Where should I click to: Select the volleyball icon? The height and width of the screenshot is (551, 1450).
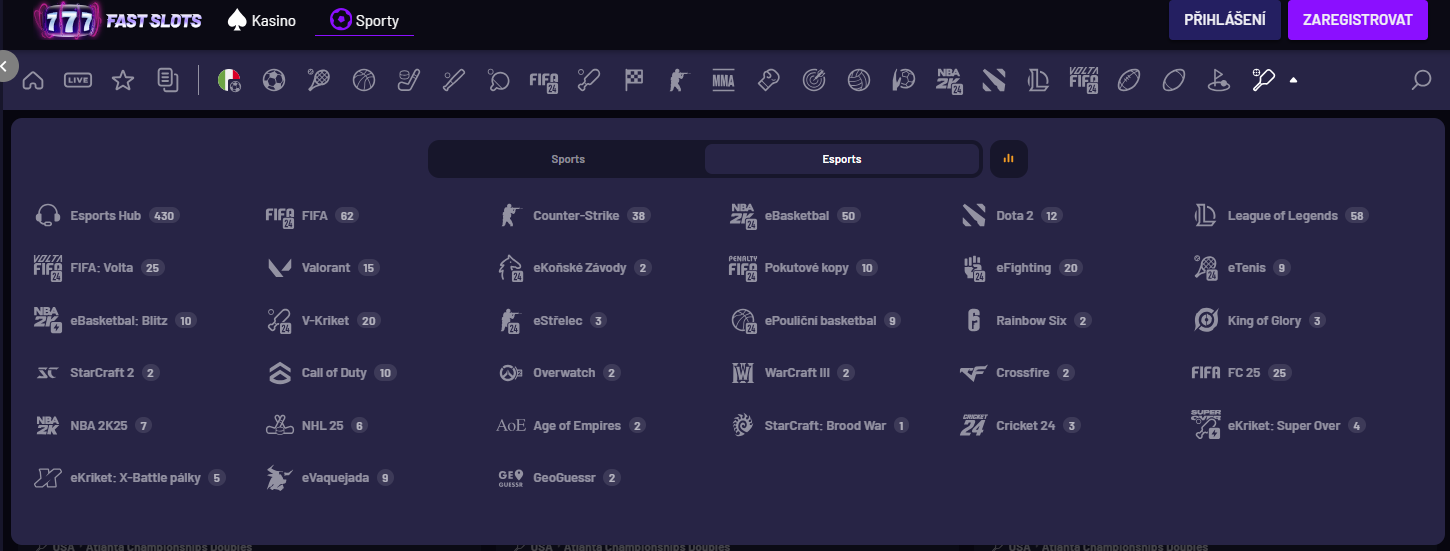click(x=859, y=81)
